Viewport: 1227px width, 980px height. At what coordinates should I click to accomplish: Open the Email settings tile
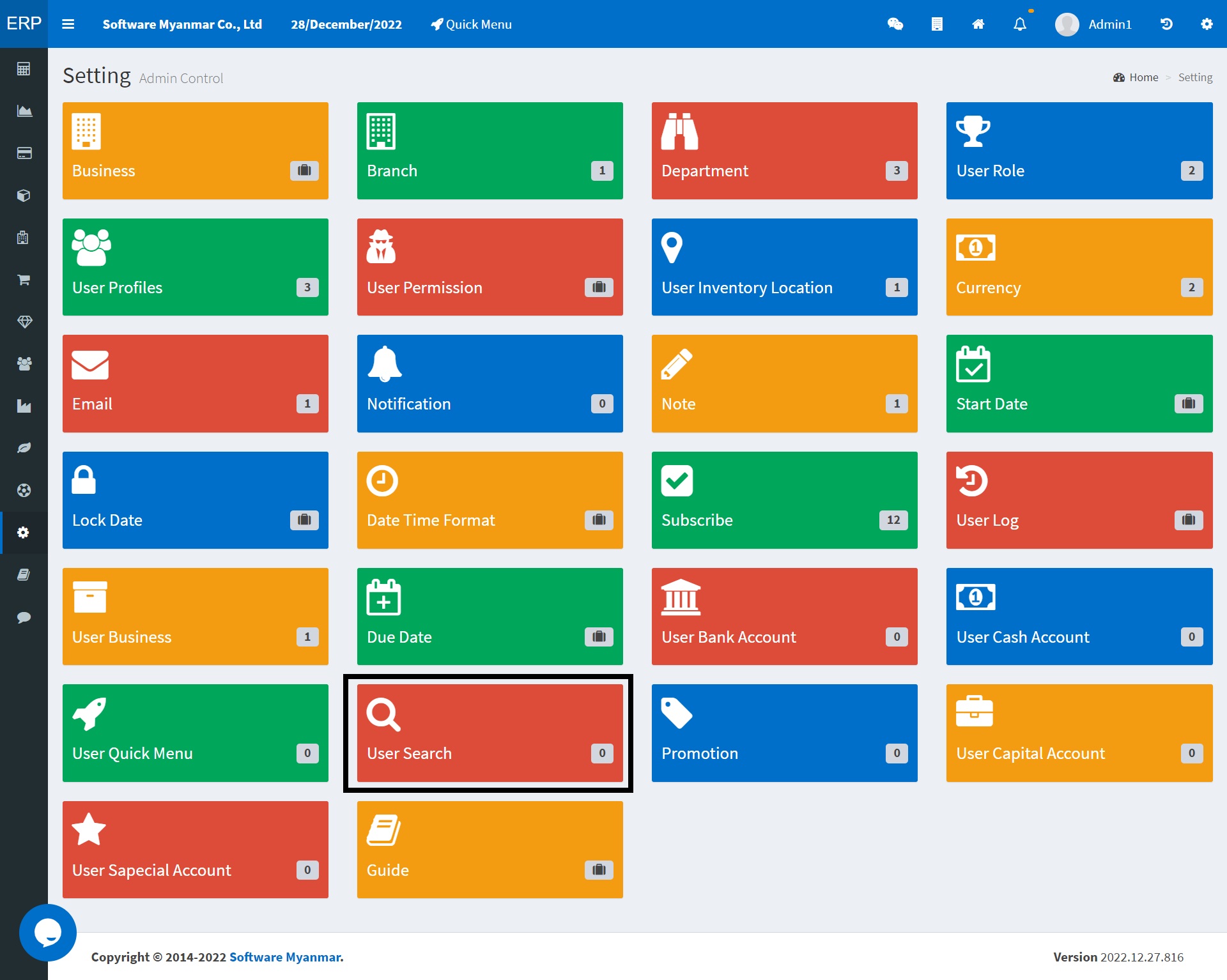pos(196,383)
